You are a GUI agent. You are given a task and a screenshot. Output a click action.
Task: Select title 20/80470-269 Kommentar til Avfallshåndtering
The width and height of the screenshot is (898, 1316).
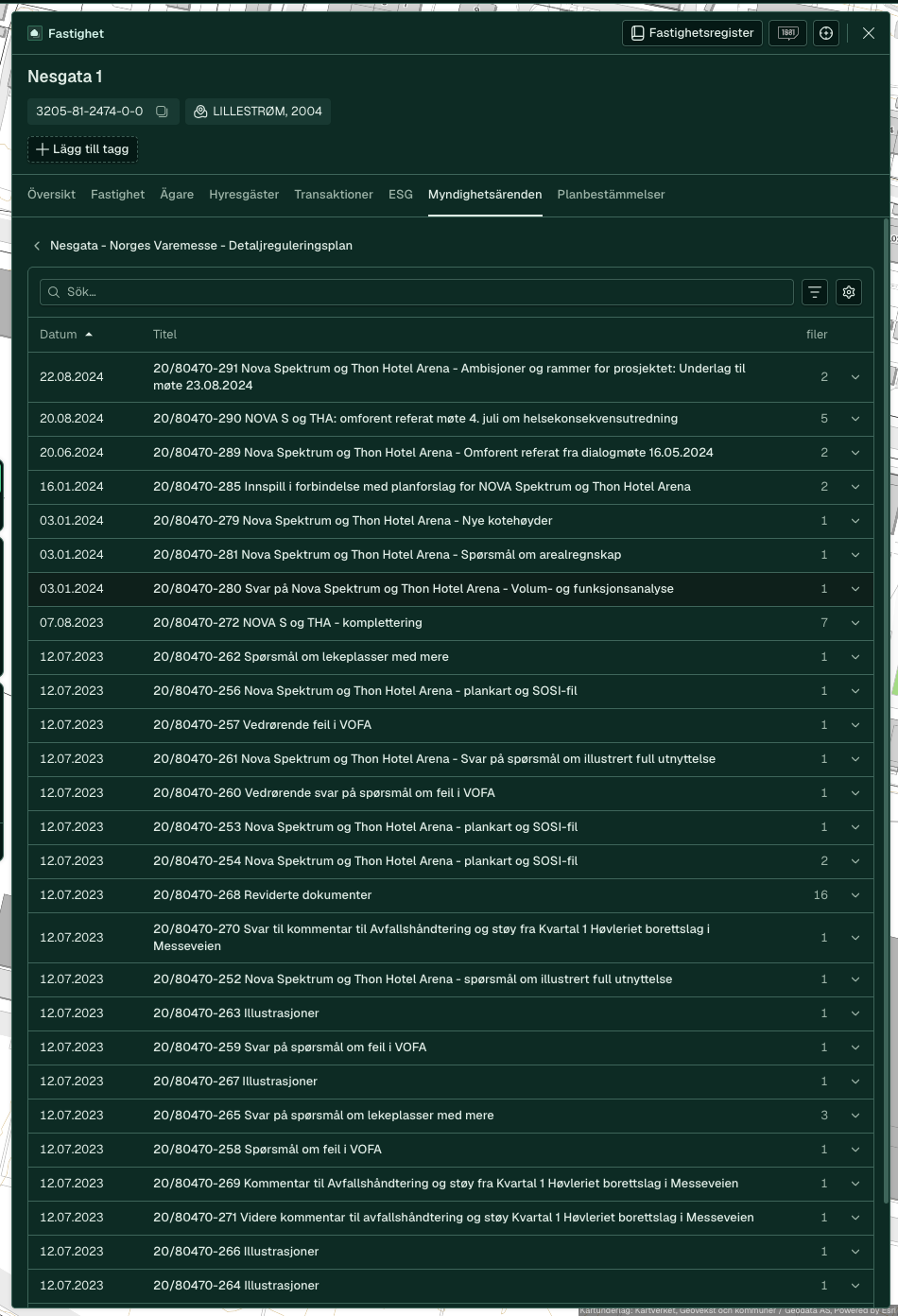click(x=445, y=1184)
